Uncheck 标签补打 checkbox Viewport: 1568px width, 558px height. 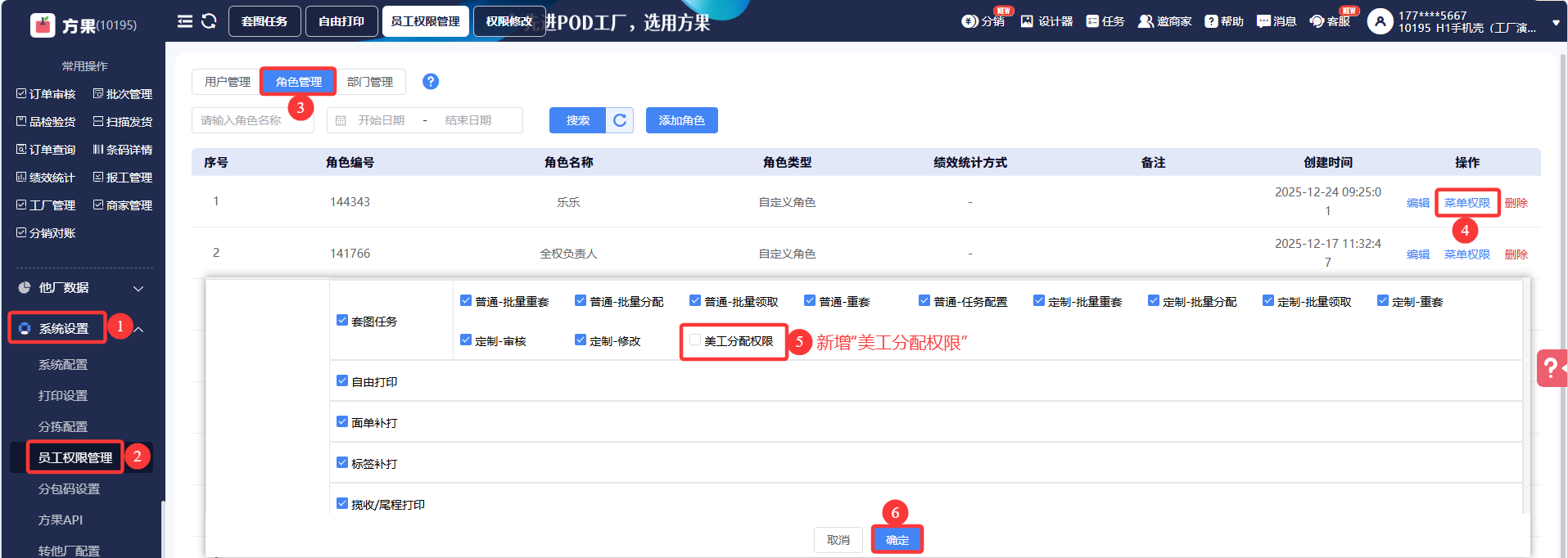coord(342,463)
